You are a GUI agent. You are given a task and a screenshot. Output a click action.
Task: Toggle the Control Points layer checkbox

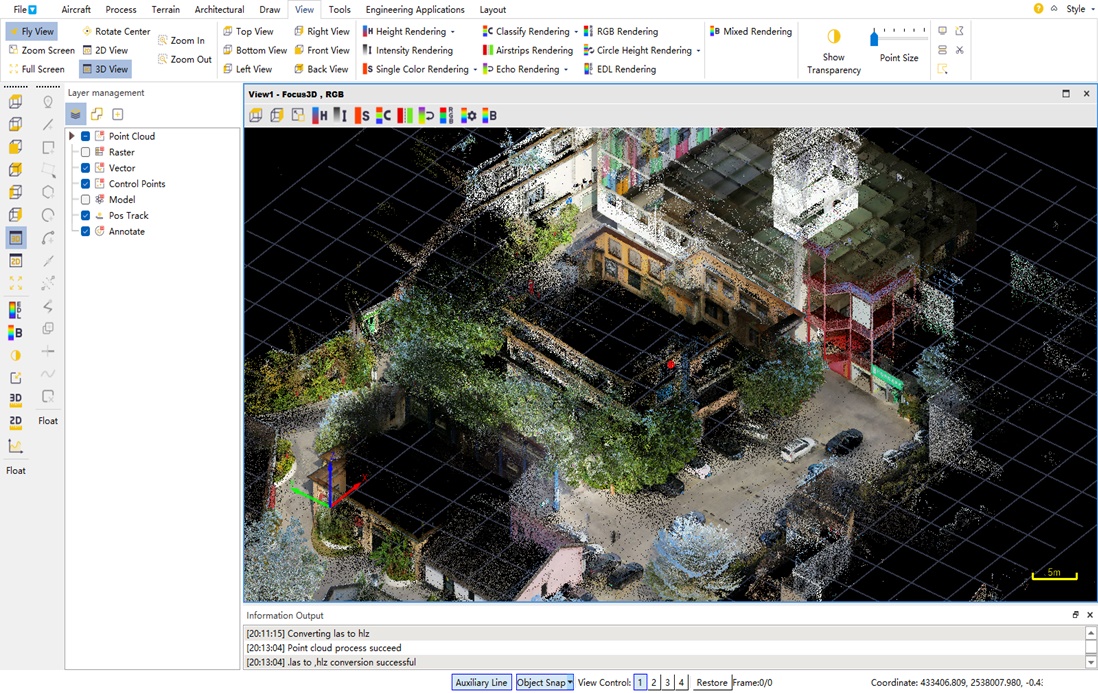pos(85,184)
